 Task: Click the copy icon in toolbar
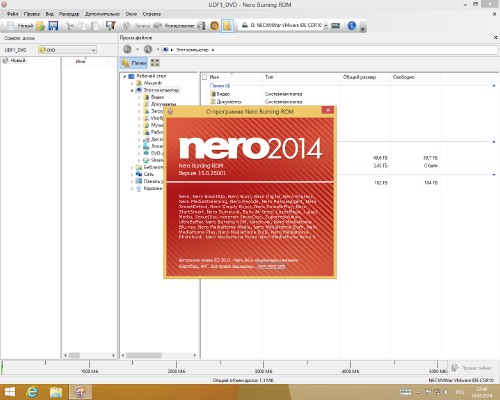click(x=82, y=26)
